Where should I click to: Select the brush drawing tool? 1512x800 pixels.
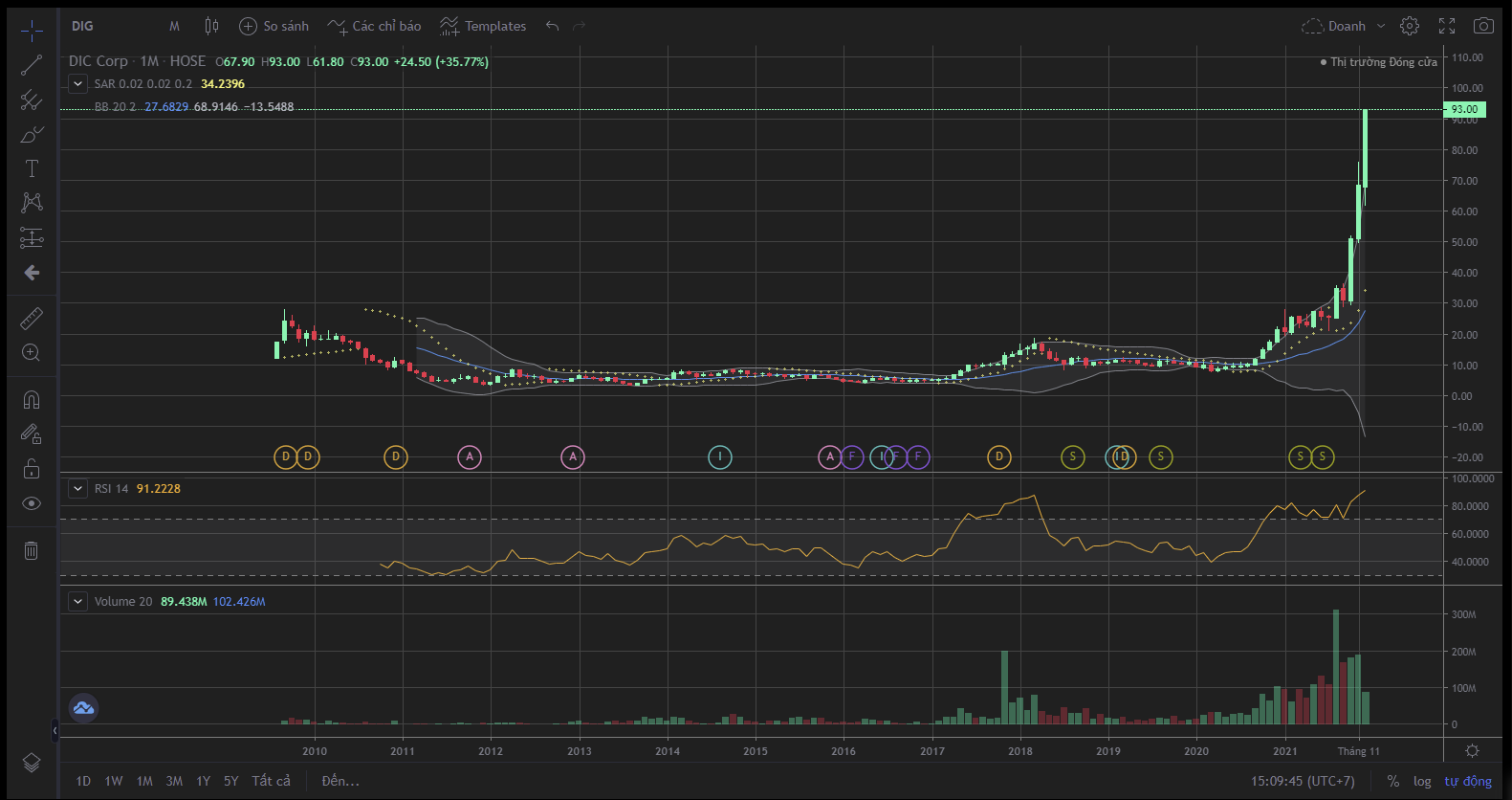point(32,134)
